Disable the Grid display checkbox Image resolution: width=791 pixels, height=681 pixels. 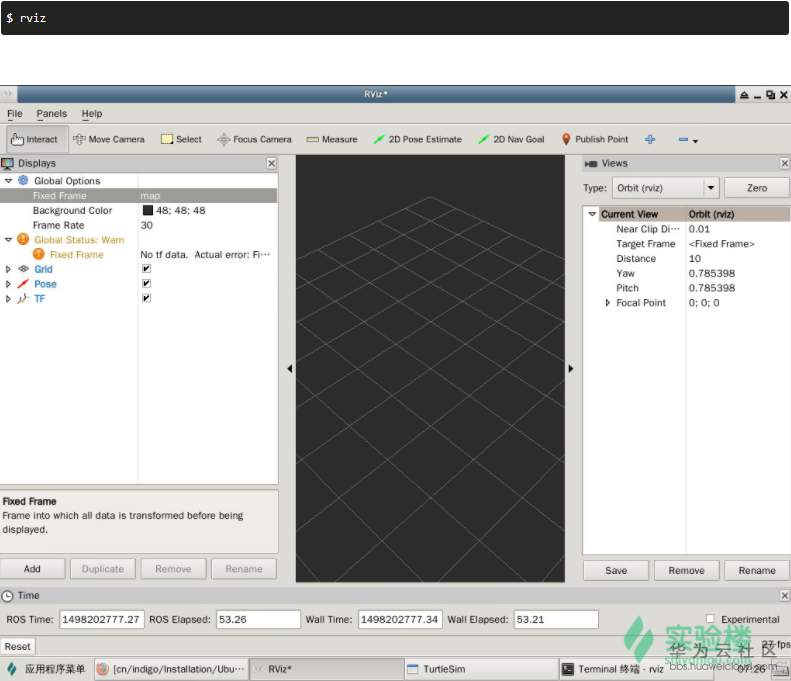(x=146, y=269)
